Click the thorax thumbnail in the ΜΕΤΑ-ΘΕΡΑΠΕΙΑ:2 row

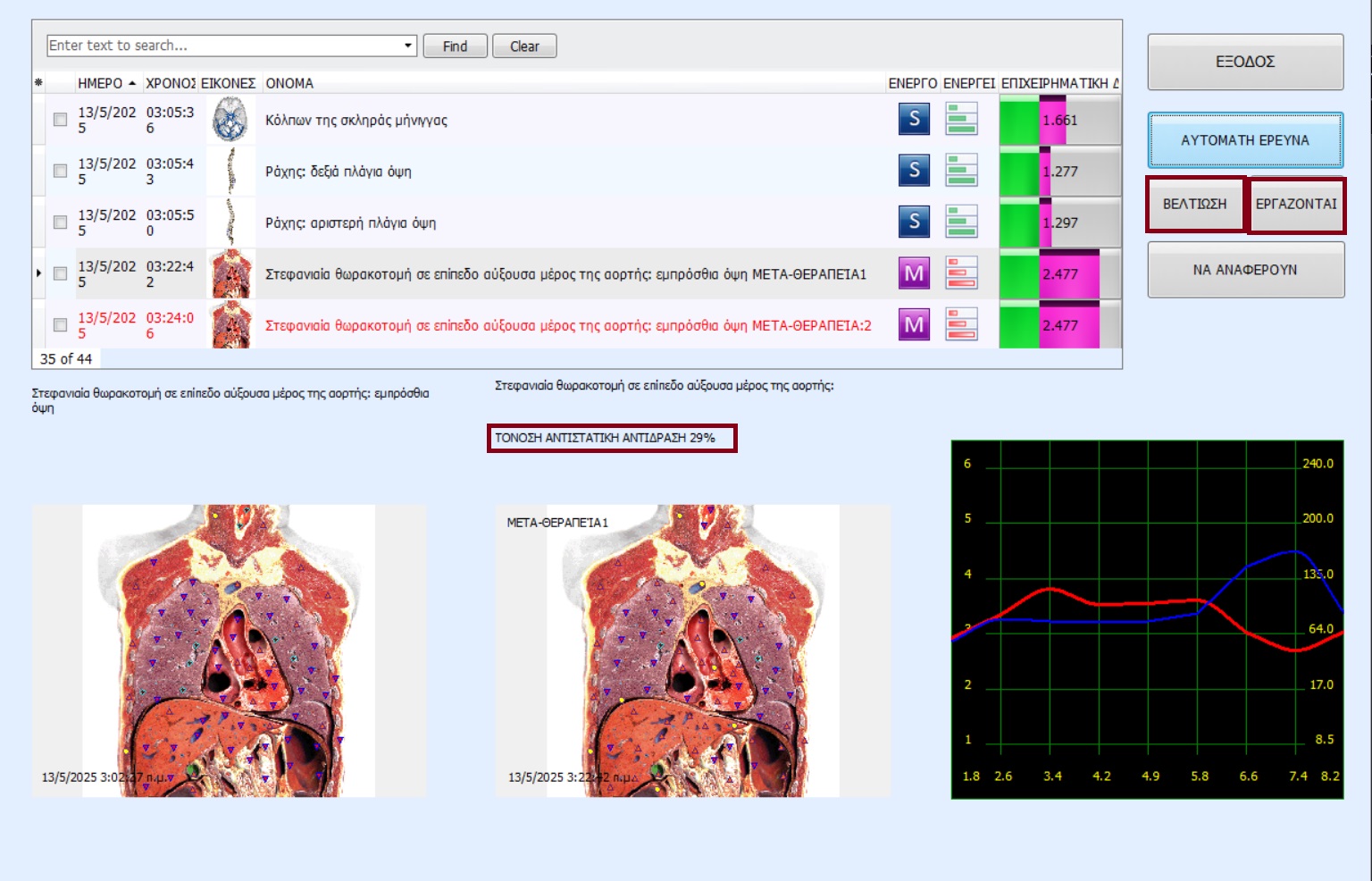tap(231, 324)
